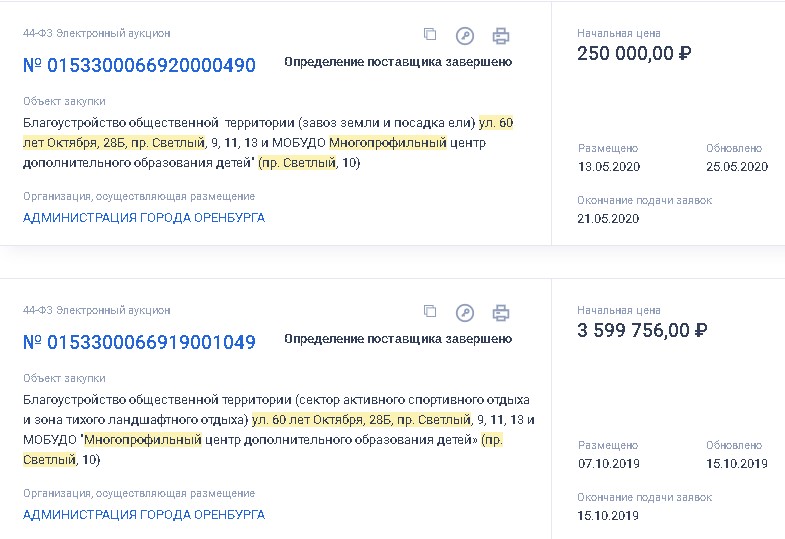Open procurement № 0153300066920000490

(139, 66)
